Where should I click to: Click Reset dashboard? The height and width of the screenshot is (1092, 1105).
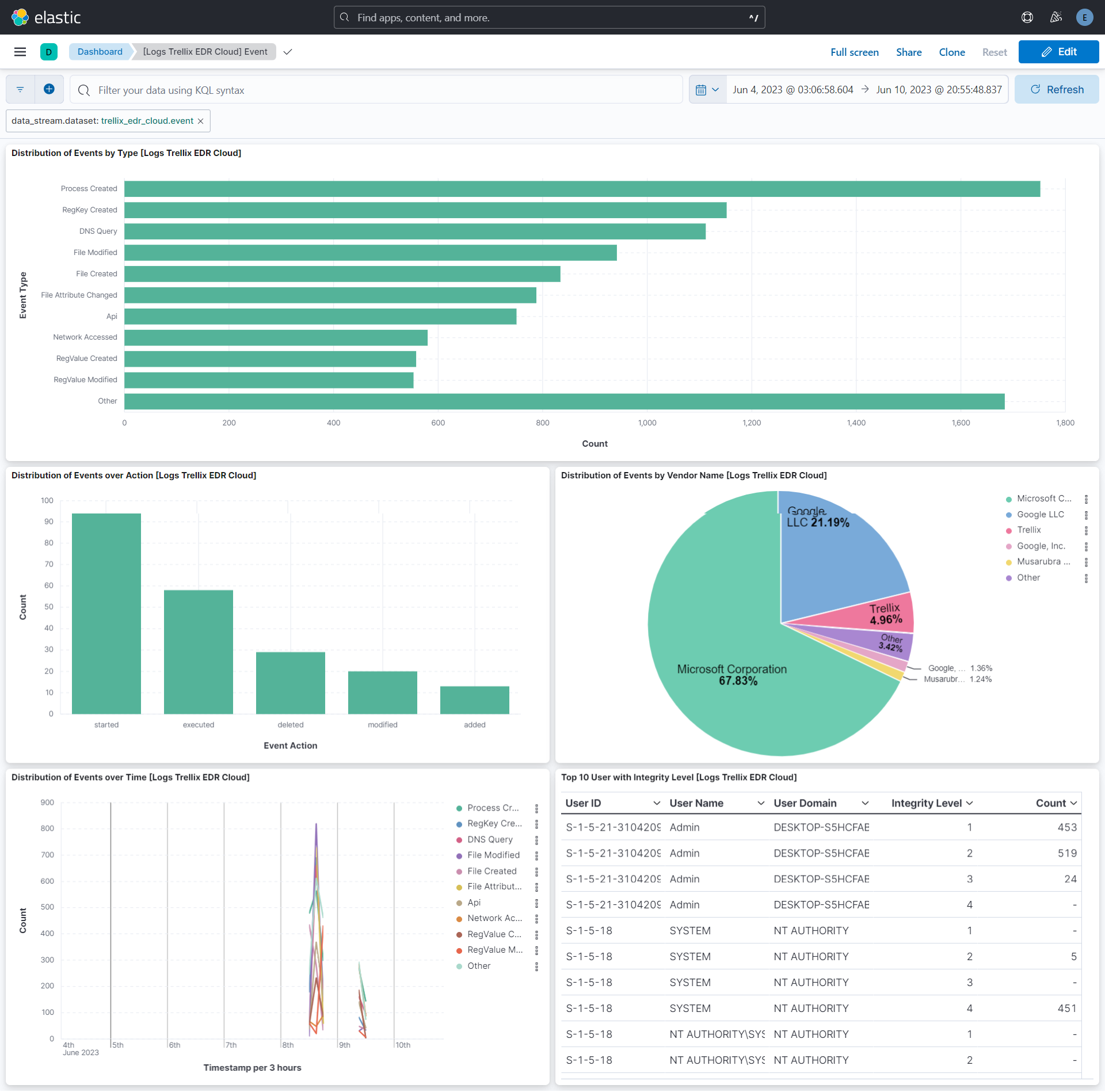coord(995,52)
